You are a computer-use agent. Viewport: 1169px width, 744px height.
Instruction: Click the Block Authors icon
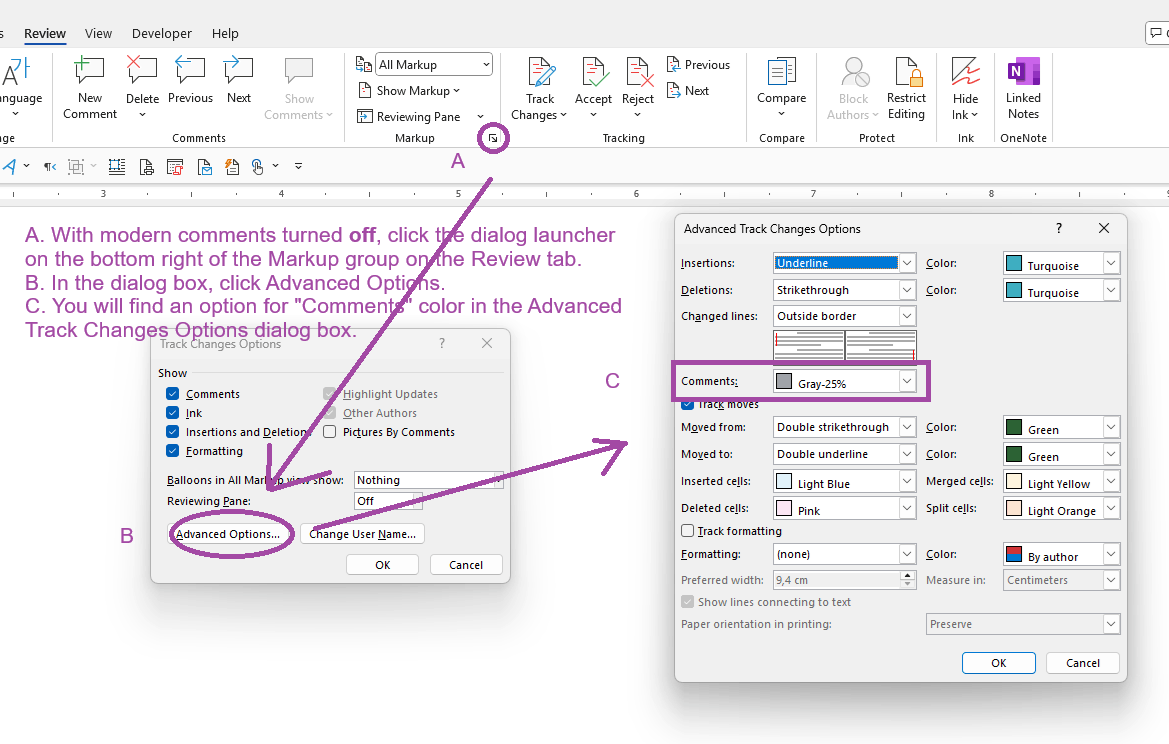point(854,72)
